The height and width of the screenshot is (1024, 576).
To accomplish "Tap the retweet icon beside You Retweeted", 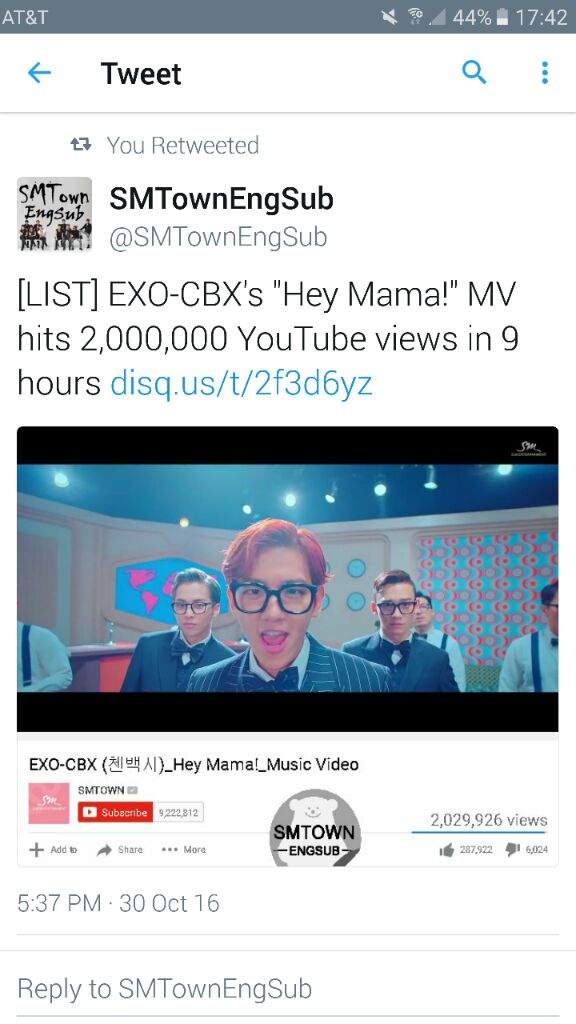I will (x=81, y=144).
